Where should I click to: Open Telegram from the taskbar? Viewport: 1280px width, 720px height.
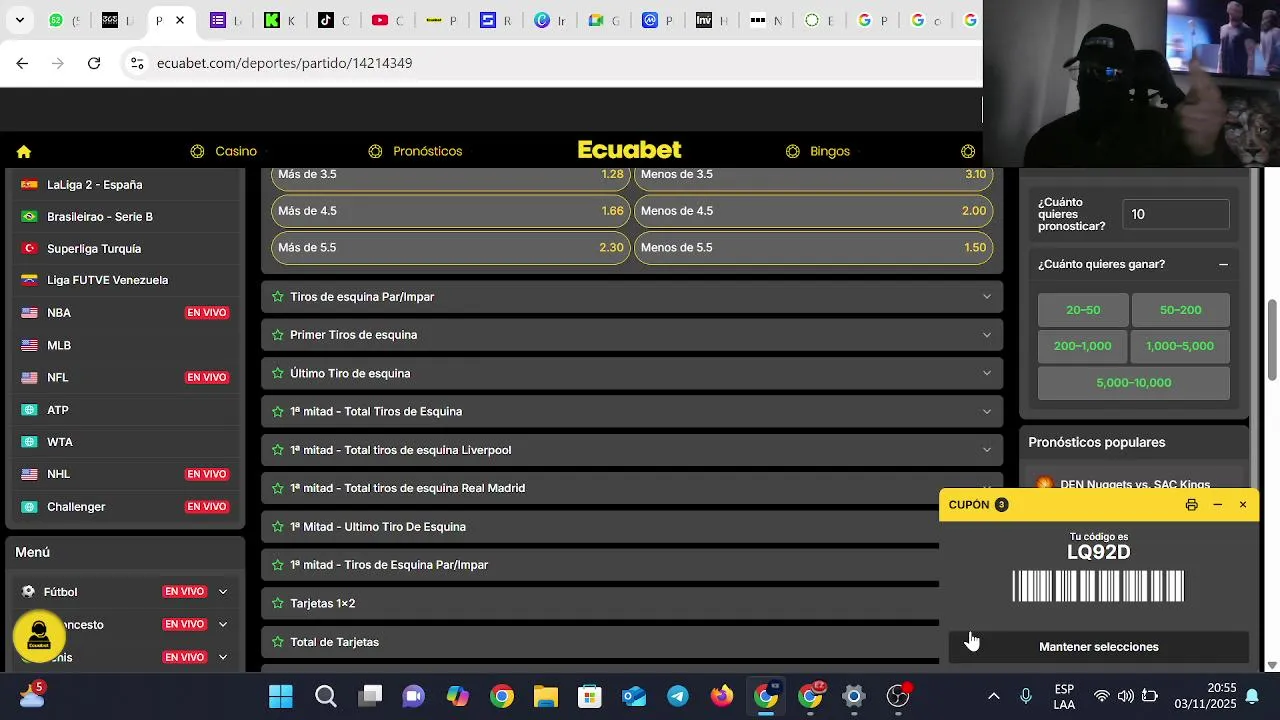tap(678, 696)
